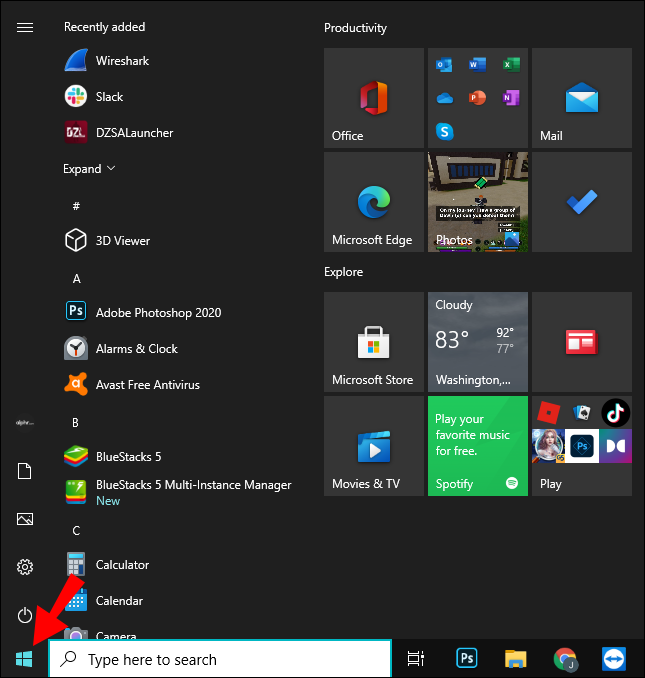Open Settings gear in Start sidebar
The height and width of the screenshot is (678, 645).
[25, 567]
